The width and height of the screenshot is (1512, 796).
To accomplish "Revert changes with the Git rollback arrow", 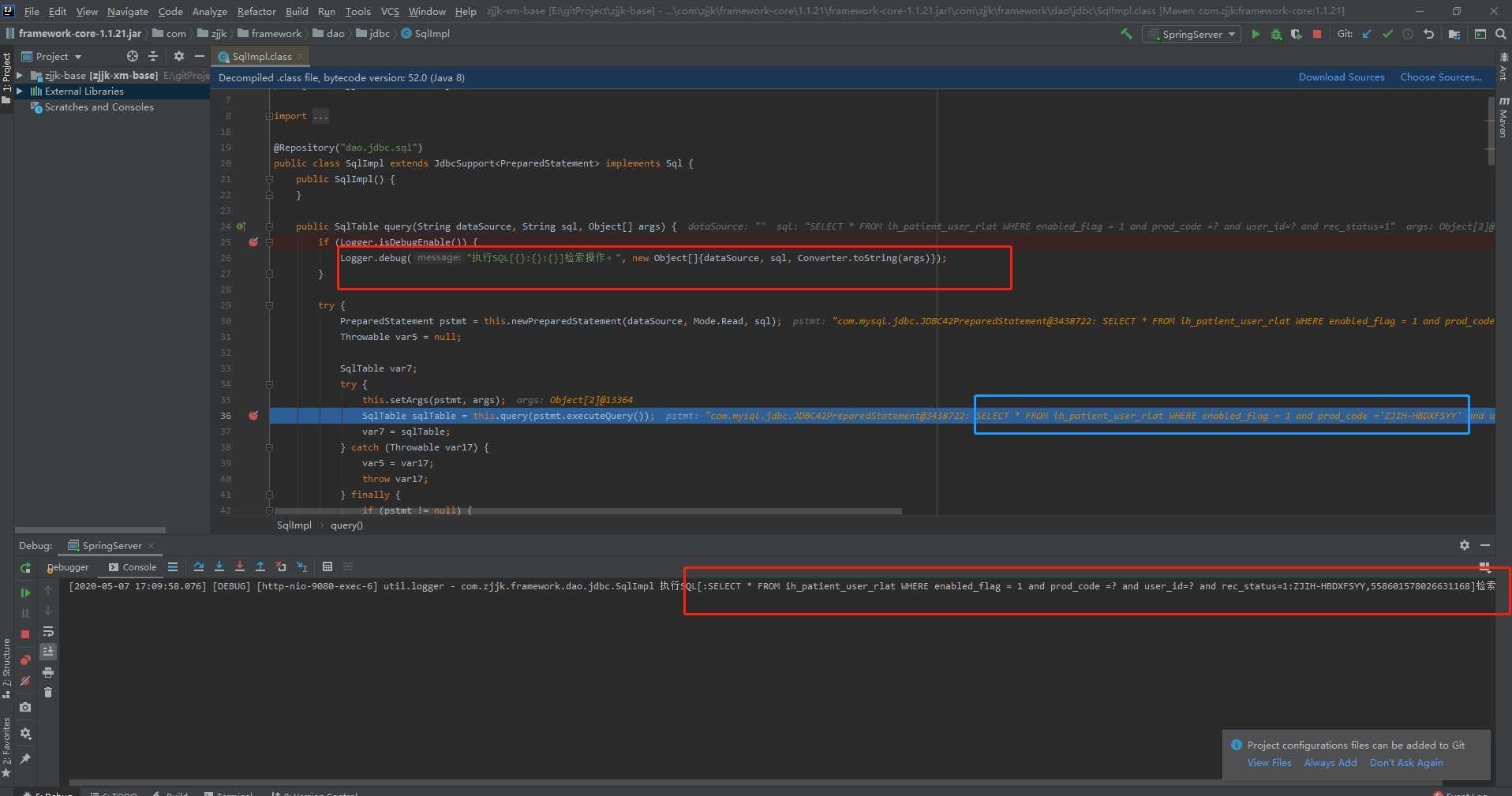I will [1428, 34].
